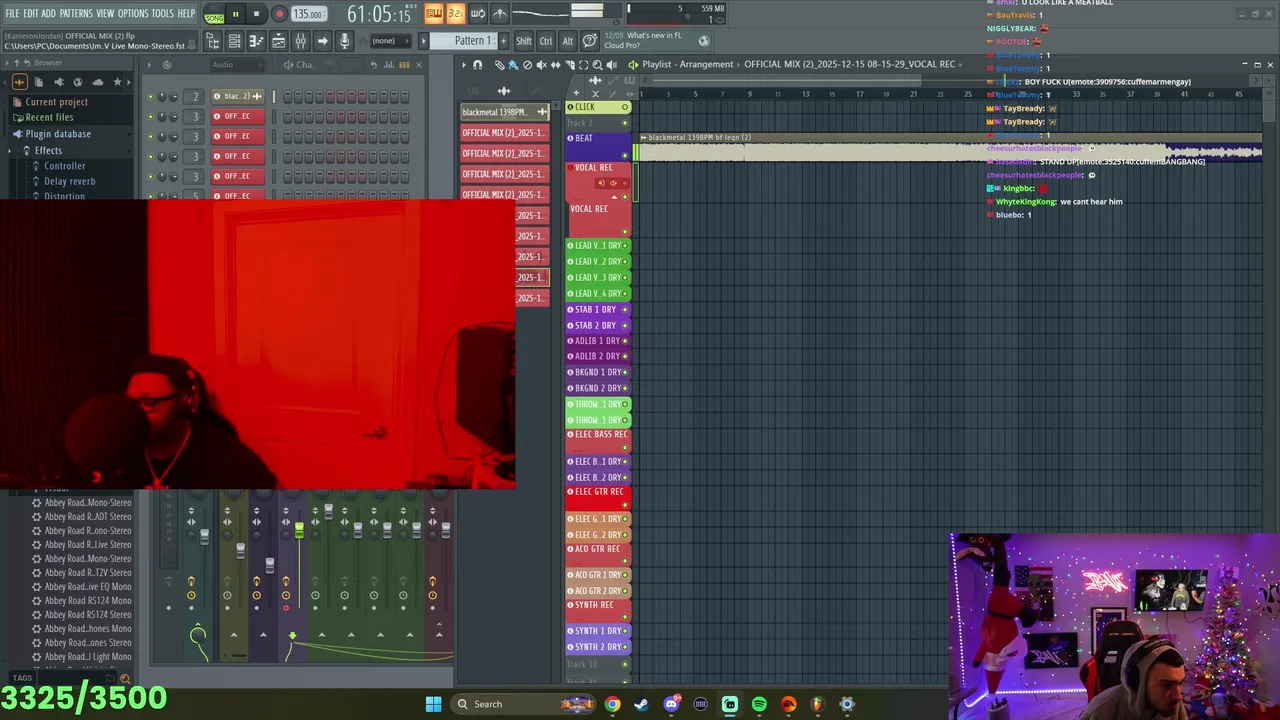Select the delete tool in Playlist

pos(528,65)
